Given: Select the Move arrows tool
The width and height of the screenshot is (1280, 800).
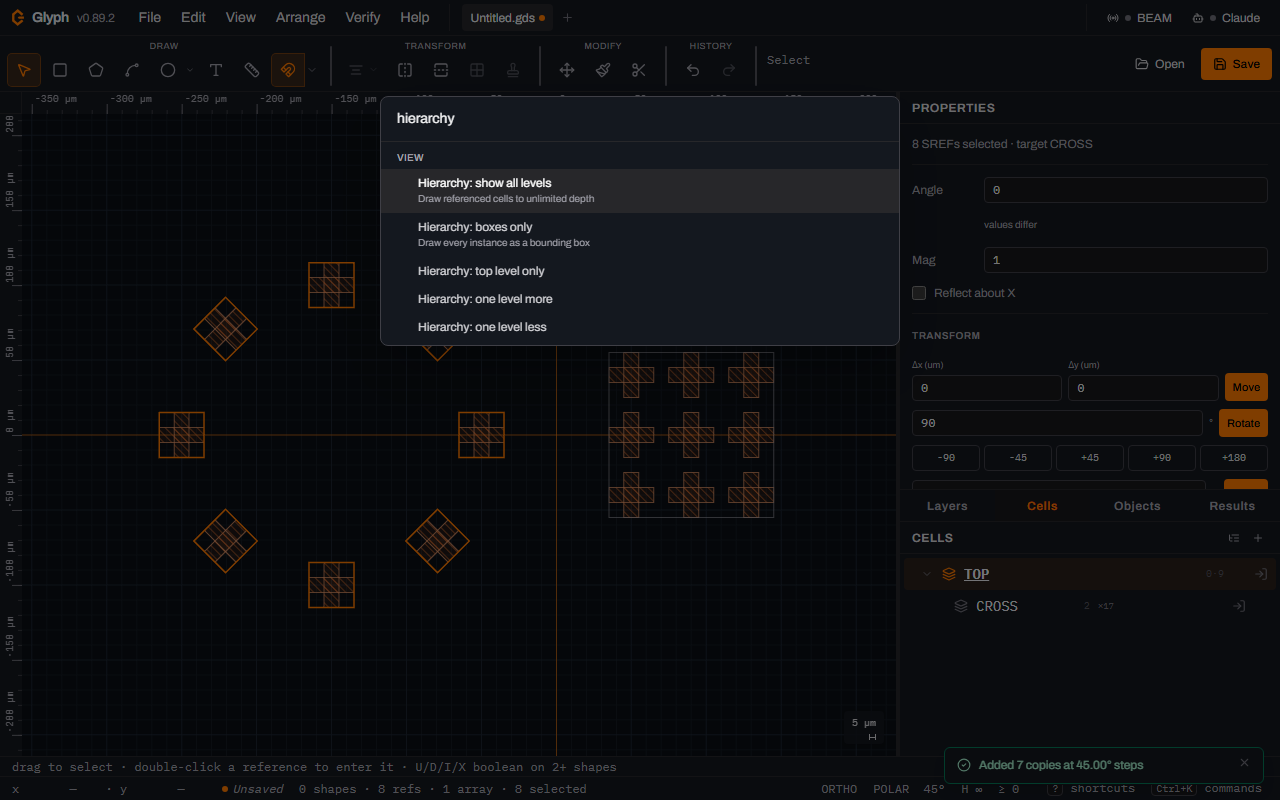Looking at the screenshot, I should (x=567, y=70).
